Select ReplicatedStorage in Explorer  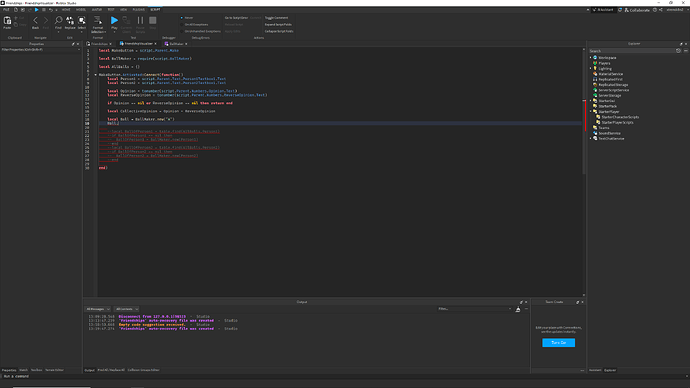pyautogui.click(x=613, y=85)
